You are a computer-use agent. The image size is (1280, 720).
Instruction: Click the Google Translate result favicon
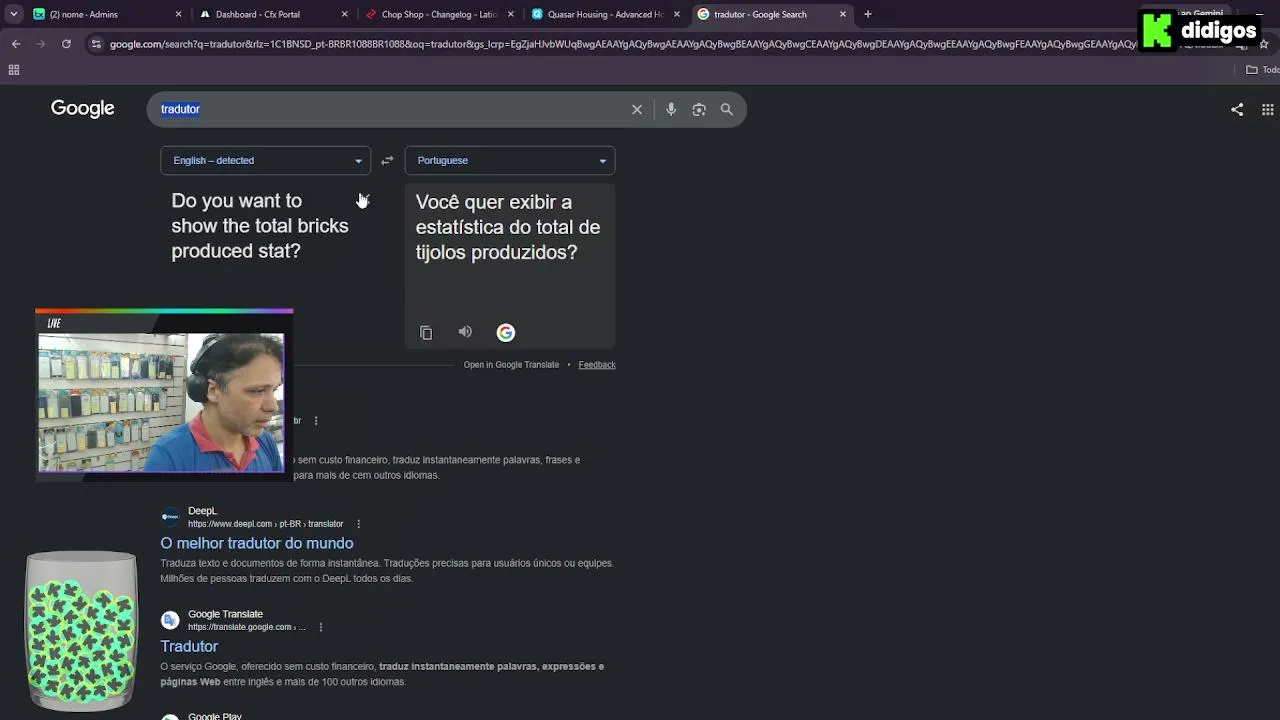point(170,620)
